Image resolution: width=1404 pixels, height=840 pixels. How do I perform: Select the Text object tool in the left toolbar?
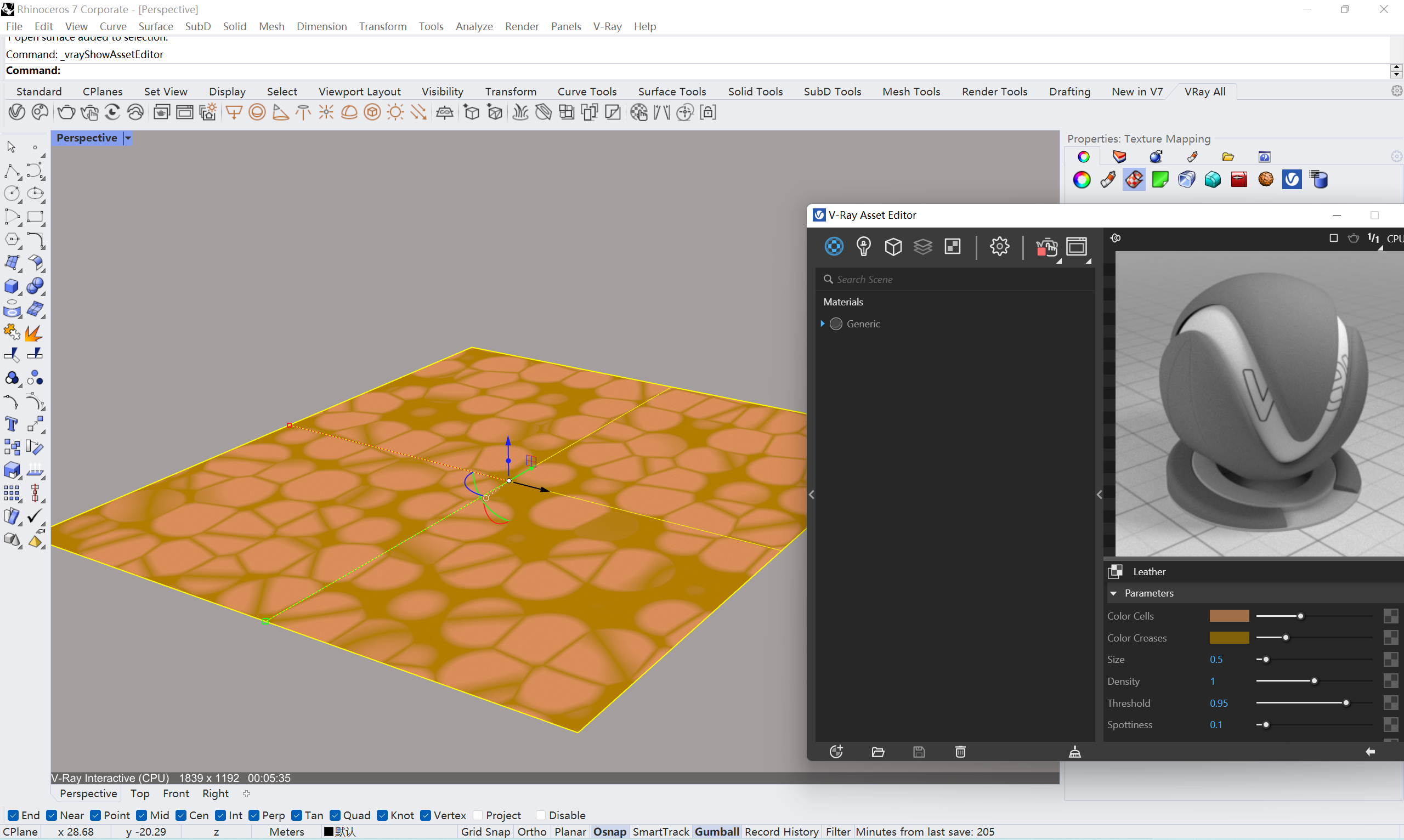12,424
